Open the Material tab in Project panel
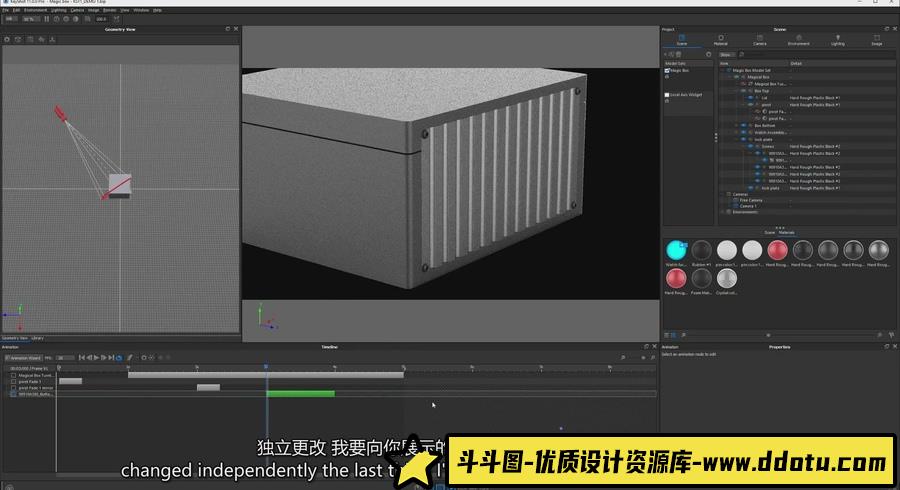This screenshot has height=490, width=900. [720, 40]
